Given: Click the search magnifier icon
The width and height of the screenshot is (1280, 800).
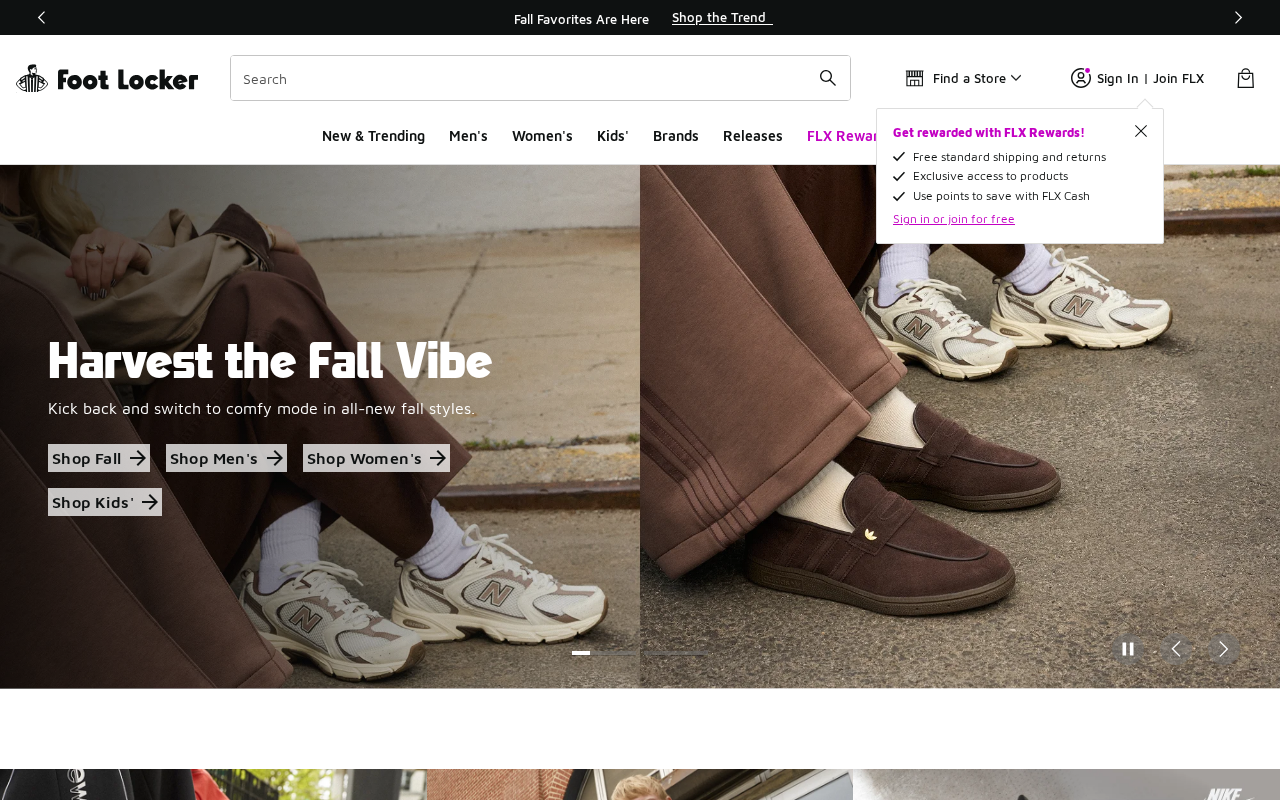Looking at the screenshot, I should pyautogui.click(x=828, y=78).
